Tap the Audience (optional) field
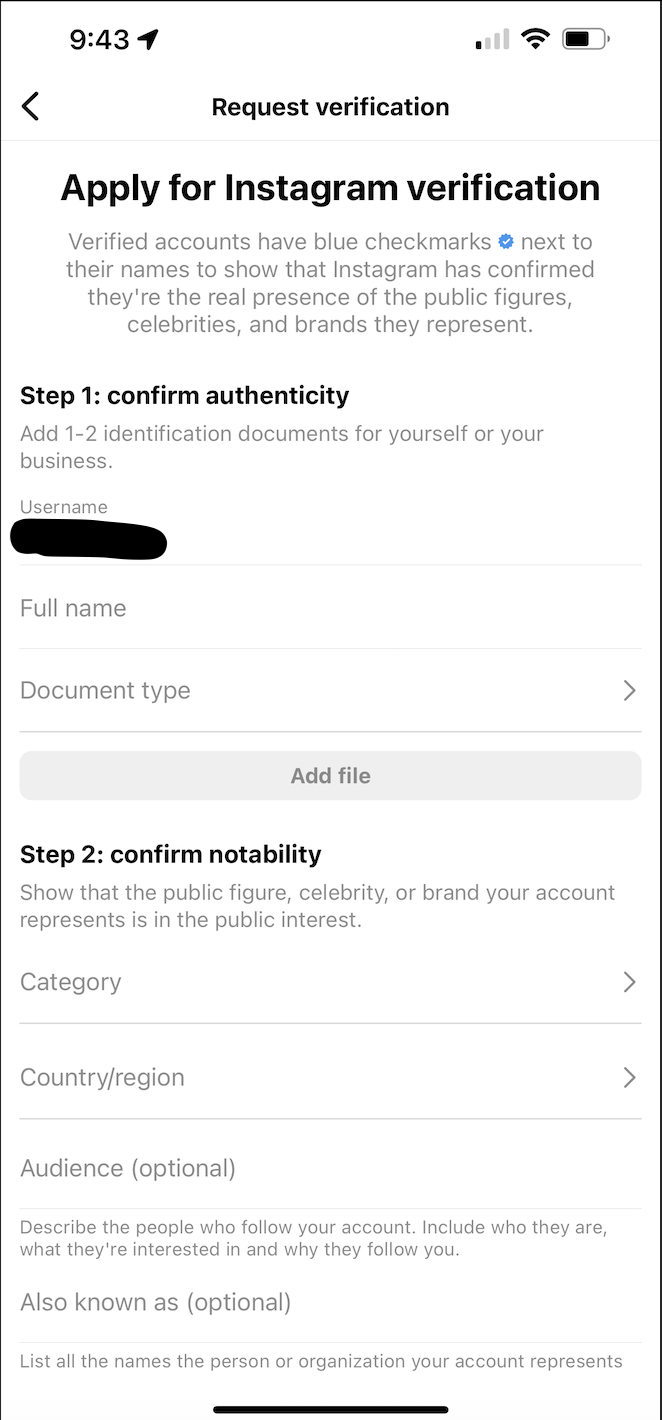The width and height of the screenshot is (662, 1420). coord(330,1168)
